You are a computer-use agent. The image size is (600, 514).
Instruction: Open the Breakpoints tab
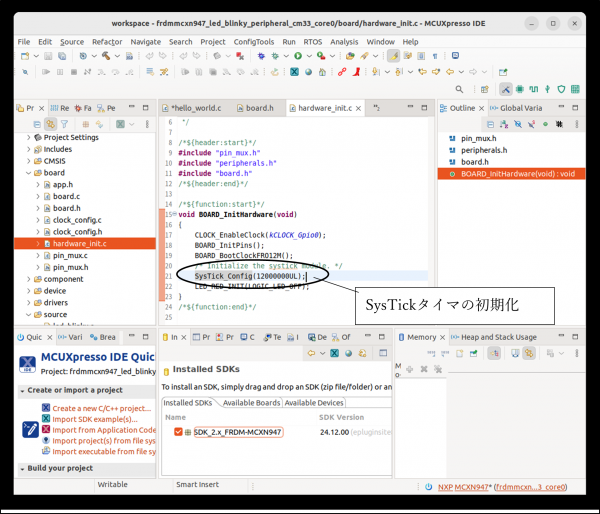coord(103,337)
